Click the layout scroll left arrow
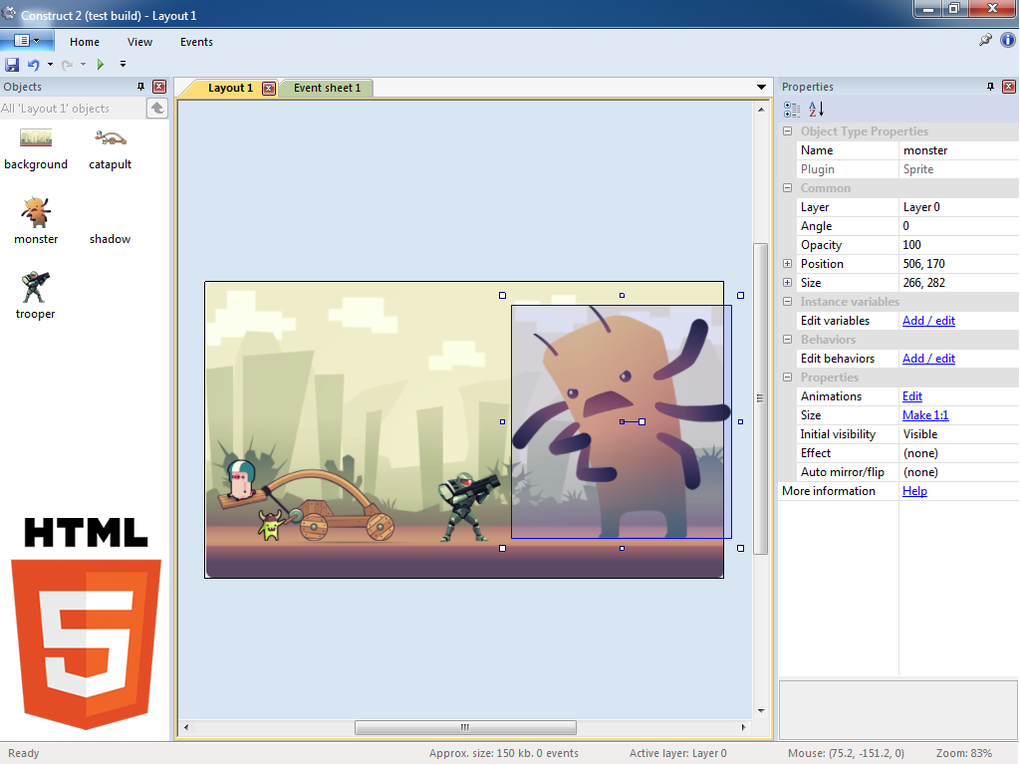Viewport: 1020px width, 765px height. [186, 727]
